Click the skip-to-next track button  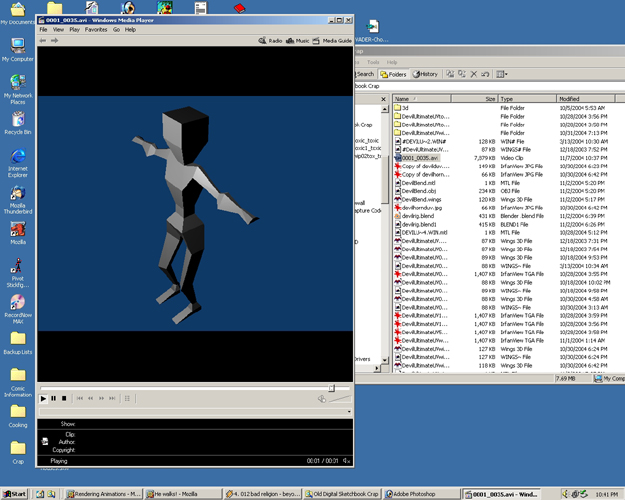pos(112,398)
